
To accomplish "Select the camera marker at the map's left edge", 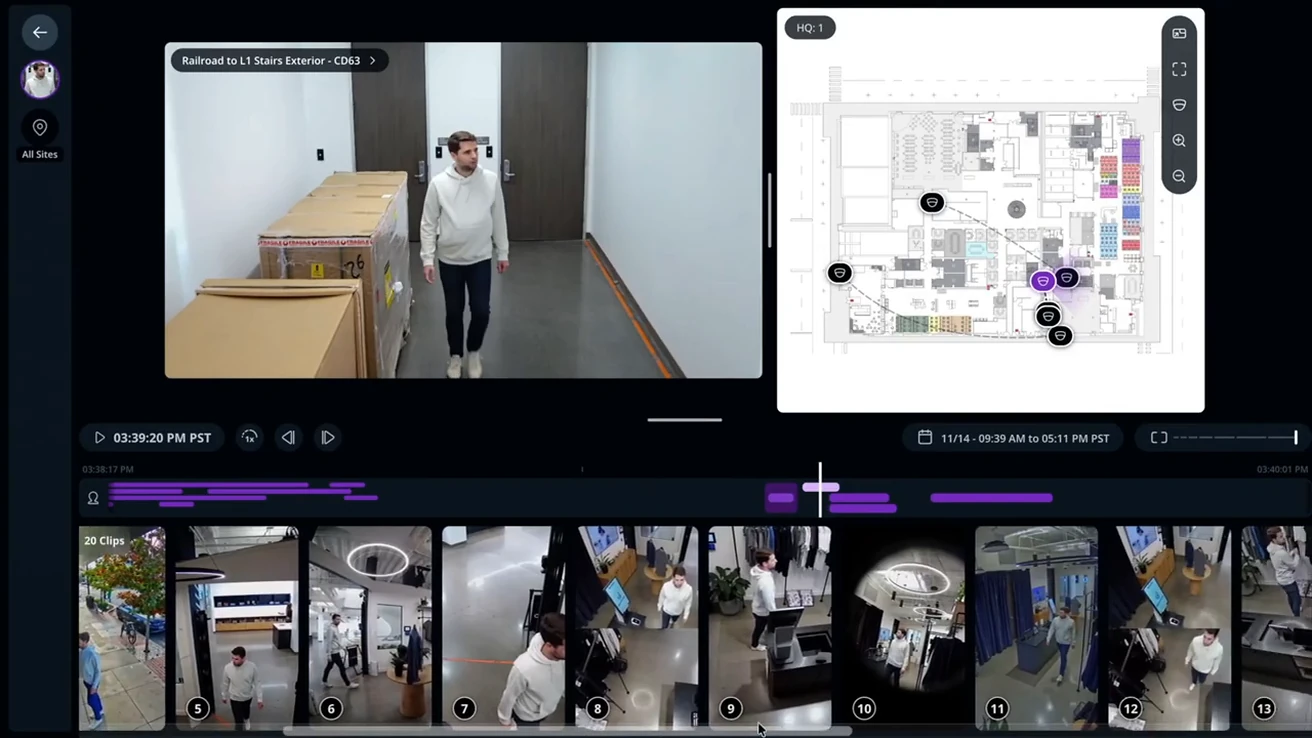I will coord(840,272).
